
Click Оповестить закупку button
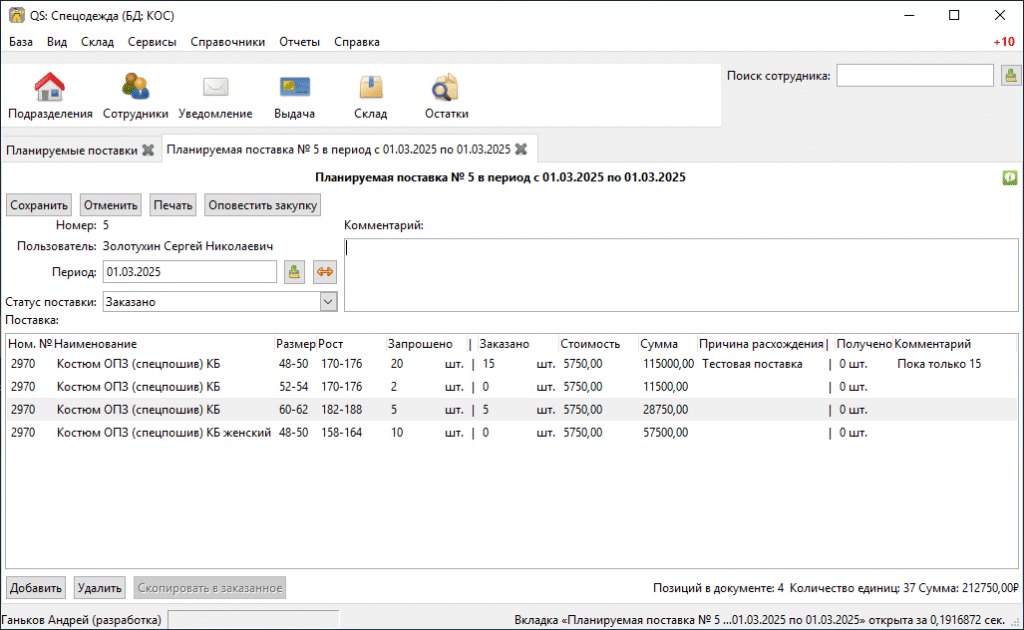(263, 205)
